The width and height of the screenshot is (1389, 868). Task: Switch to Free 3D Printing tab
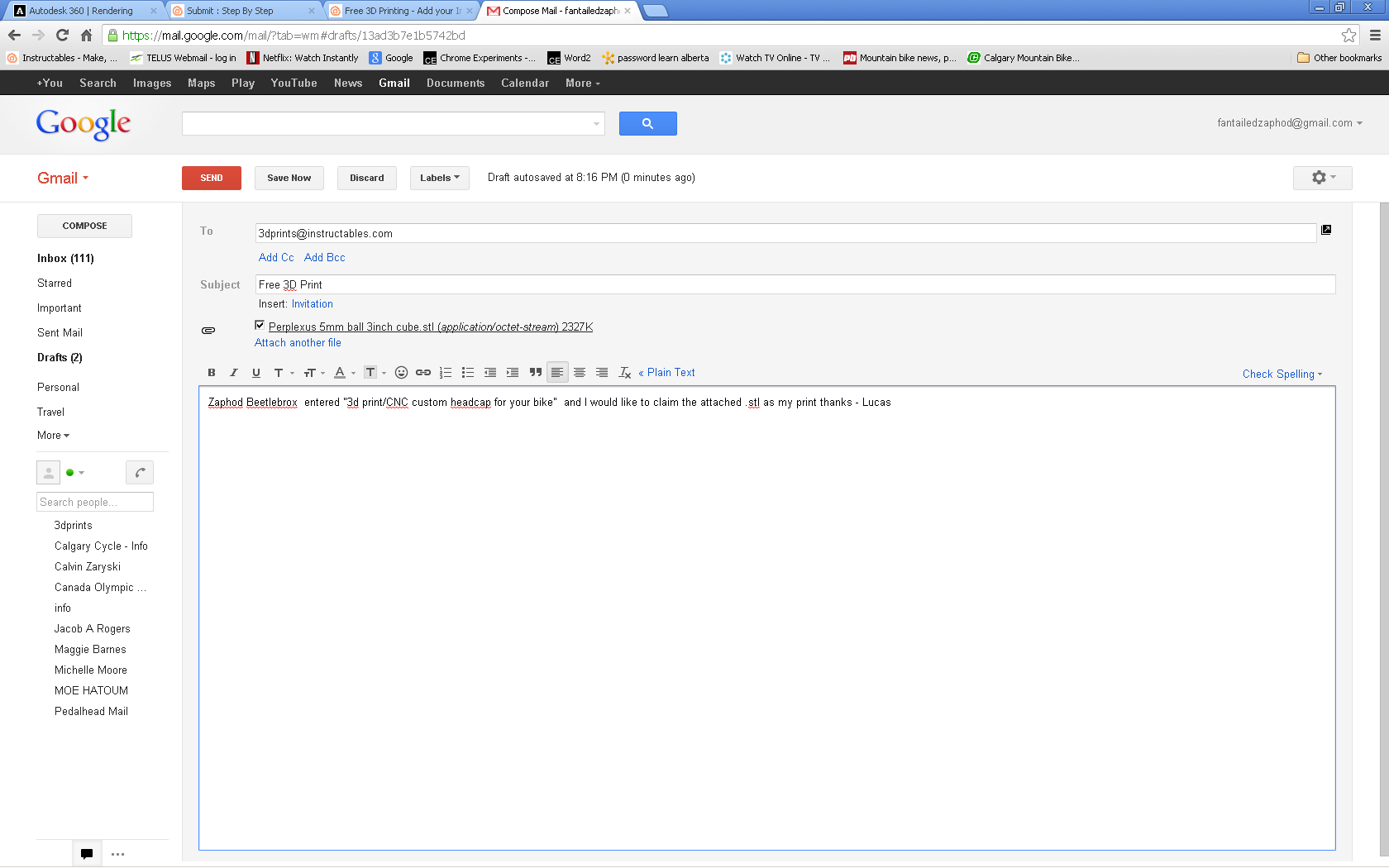click(402, 11)
